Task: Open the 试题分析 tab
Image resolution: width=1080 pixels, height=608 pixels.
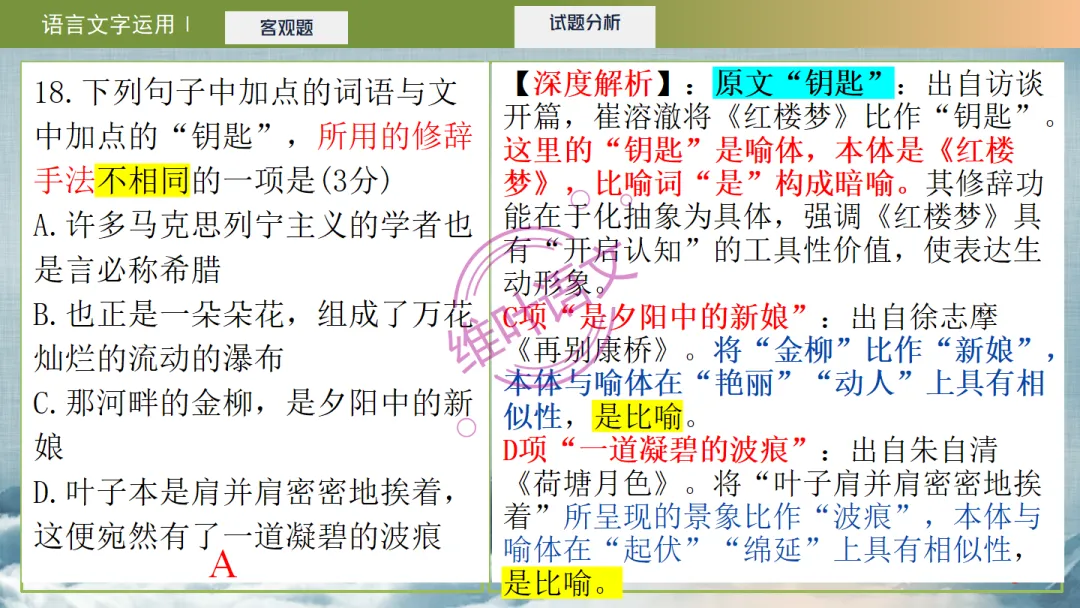Action: click(x=583, y=23)
